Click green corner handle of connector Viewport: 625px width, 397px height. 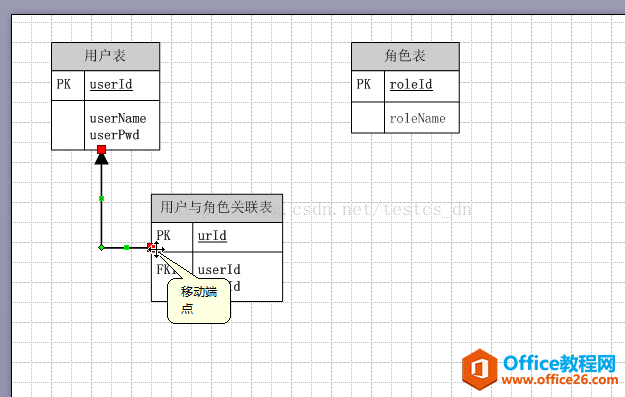pyautogui.click(x=101, y=248)
